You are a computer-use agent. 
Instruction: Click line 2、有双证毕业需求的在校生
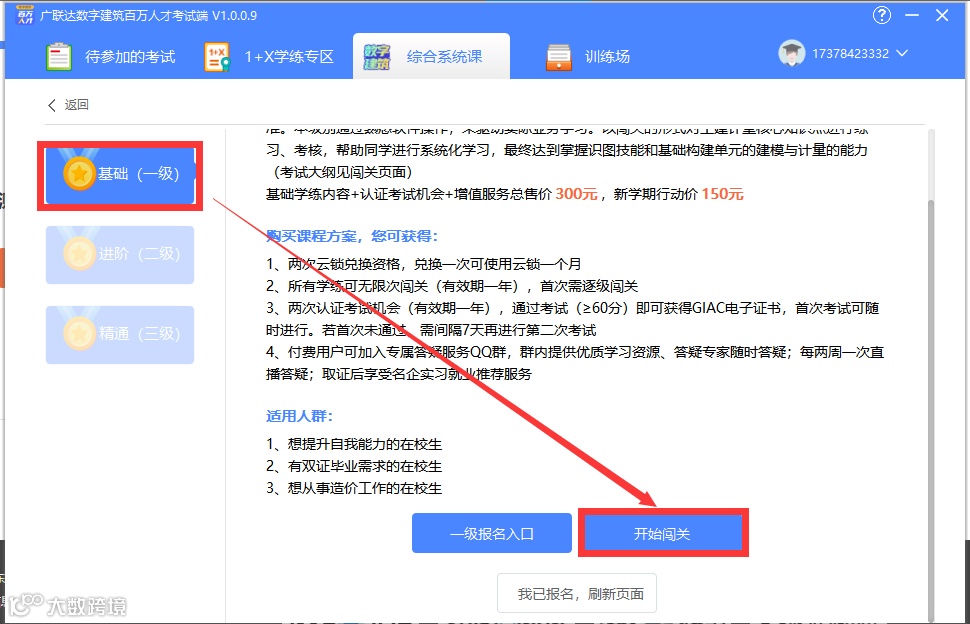354,466
